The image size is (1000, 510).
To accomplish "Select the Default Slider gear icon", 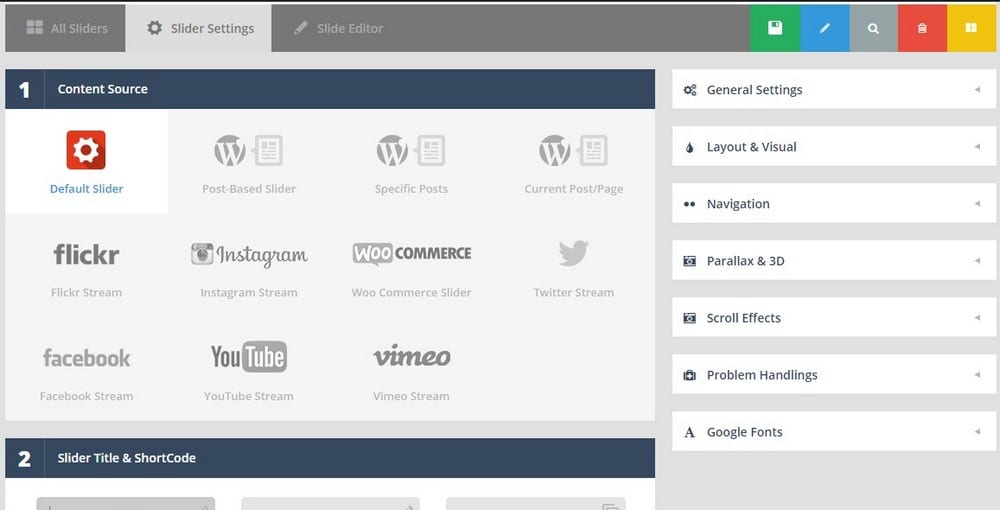I will [86, 150].
